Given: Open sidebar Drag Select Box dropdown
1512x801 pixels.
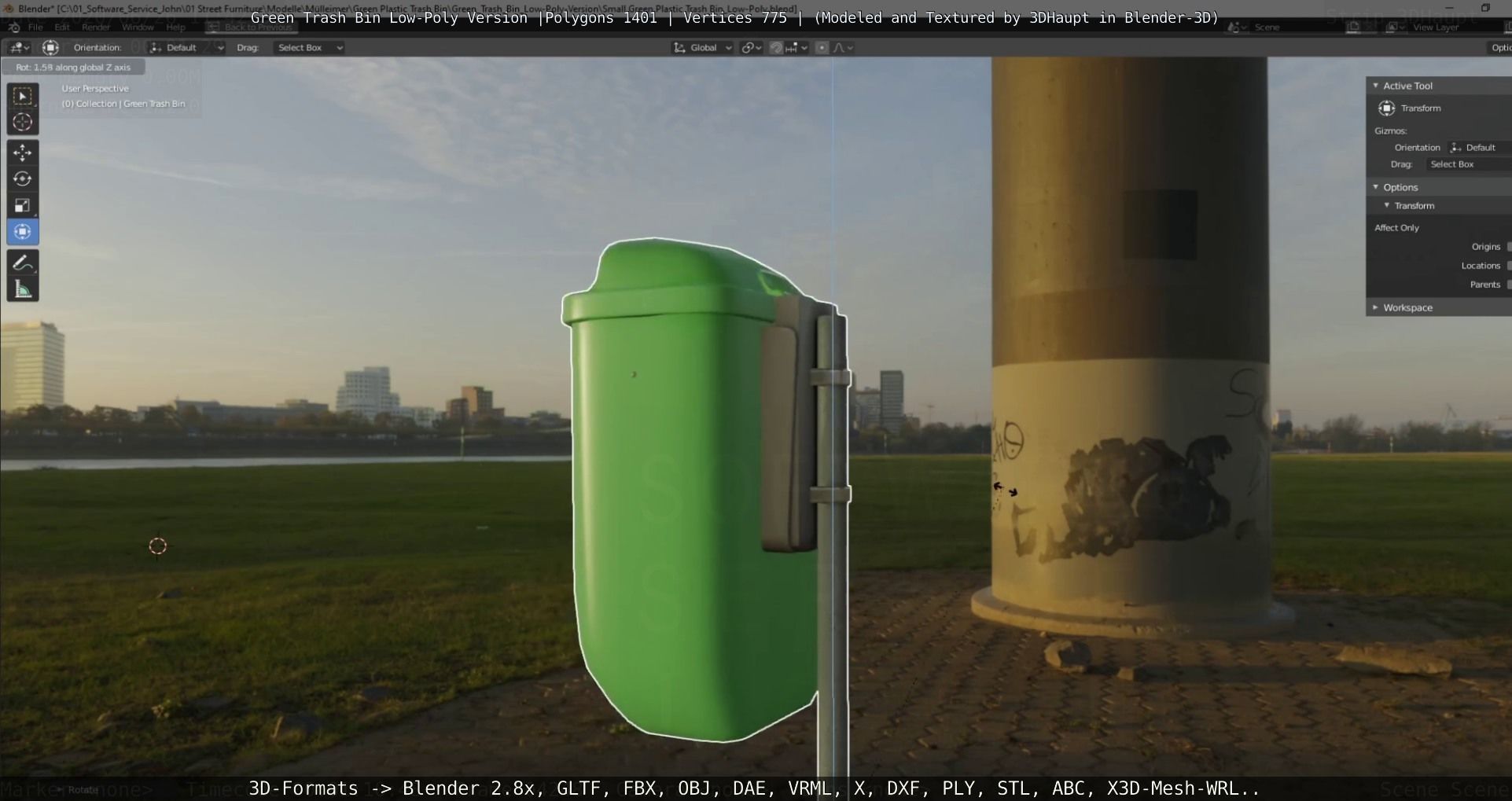Looking at the screenshot, I should [1468, 164].
